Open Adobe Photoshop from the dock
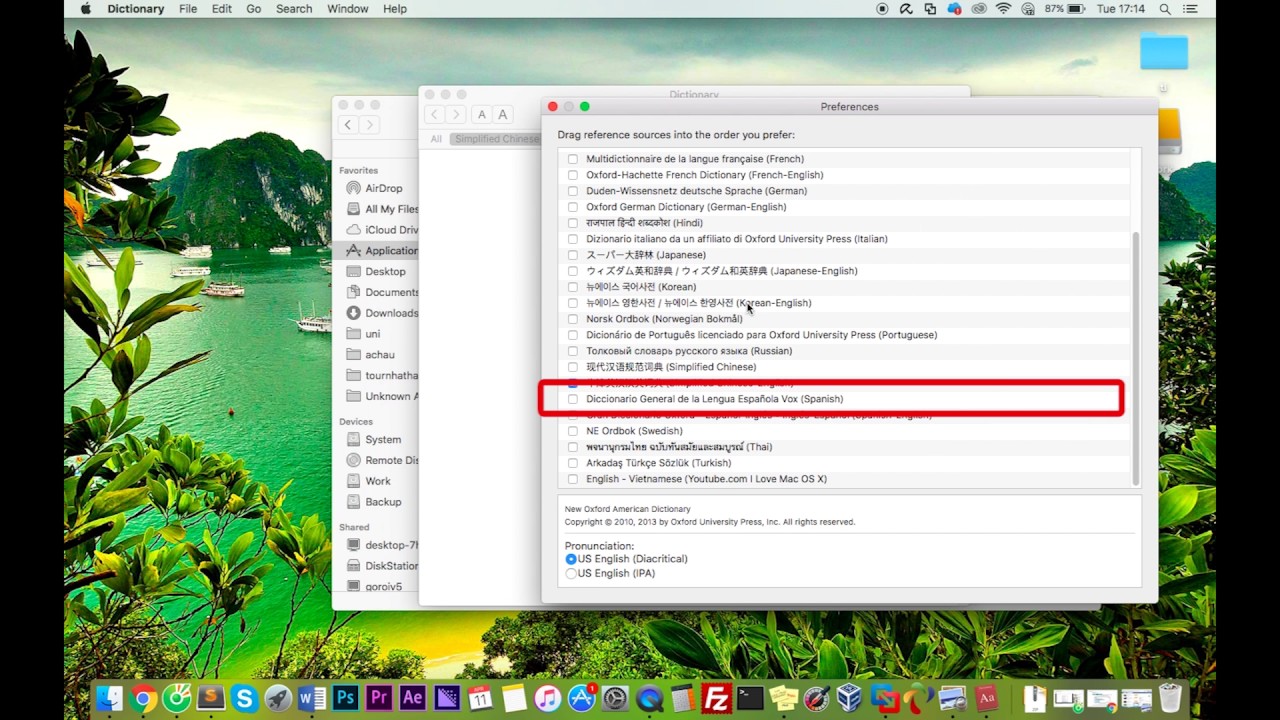The height and width of the screenshot is (720, 1280). [x=346, y=698]
